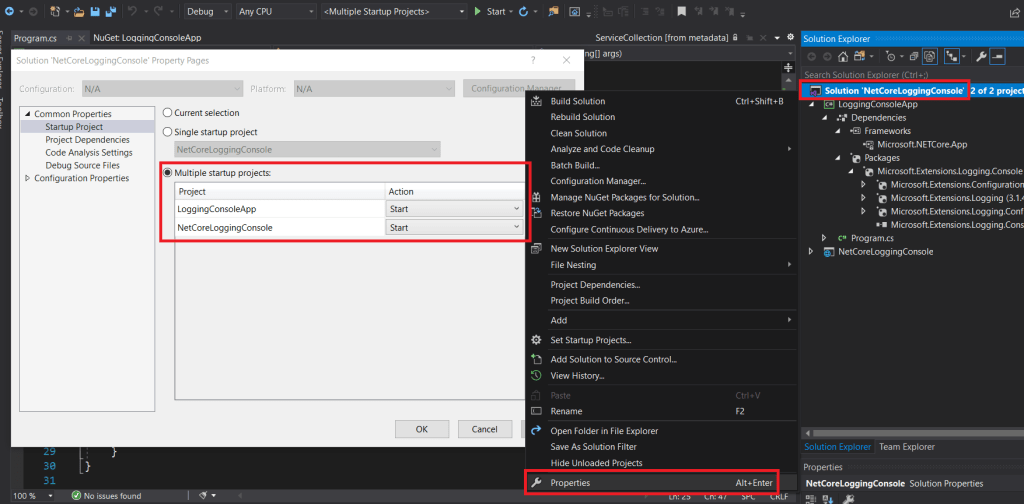This screenshot has height=504, width=1024.
Task: Switch to the Team Explorer tab
Action: (906, 447)
